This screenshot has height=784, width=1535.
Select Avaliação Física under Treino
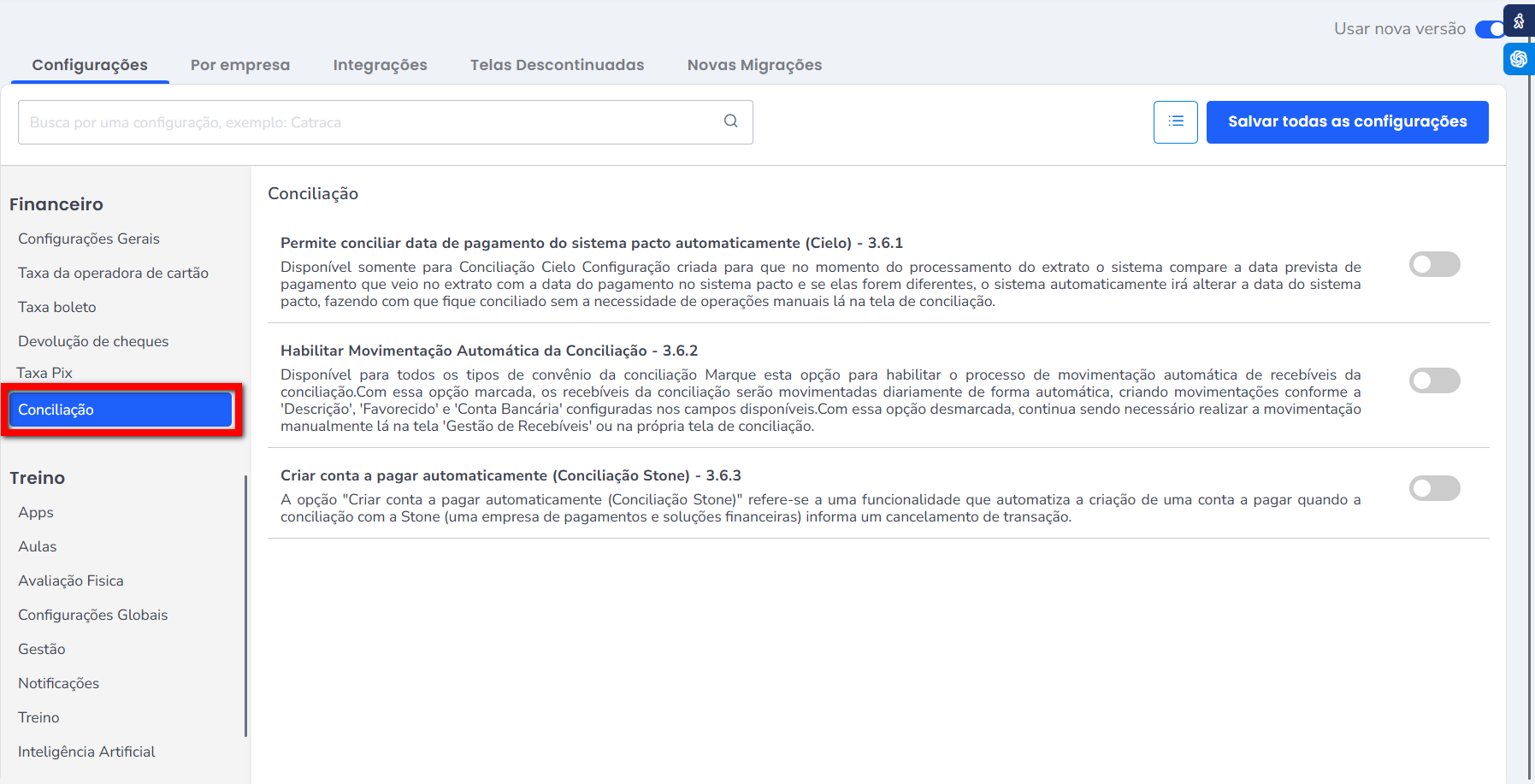coord(71,581)
